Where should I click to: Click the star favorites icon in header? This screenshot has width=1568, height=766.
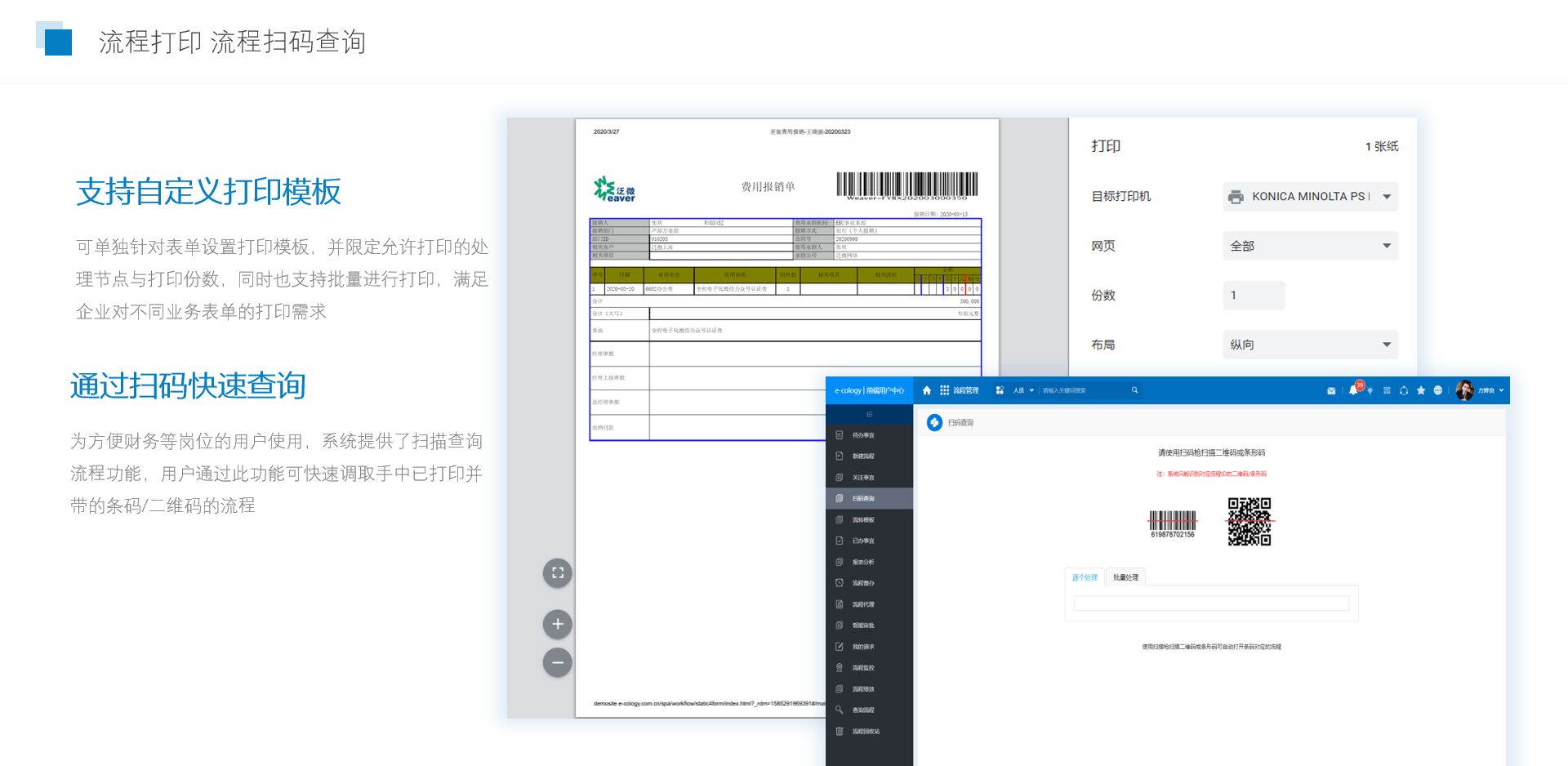click(x=1421, y=390)
